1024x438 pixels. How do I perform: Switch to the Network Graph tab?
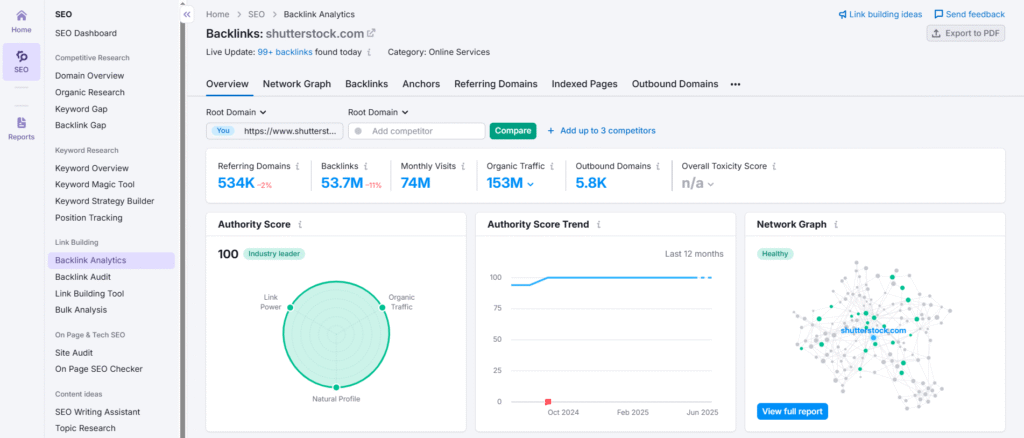tap(296, 84)
